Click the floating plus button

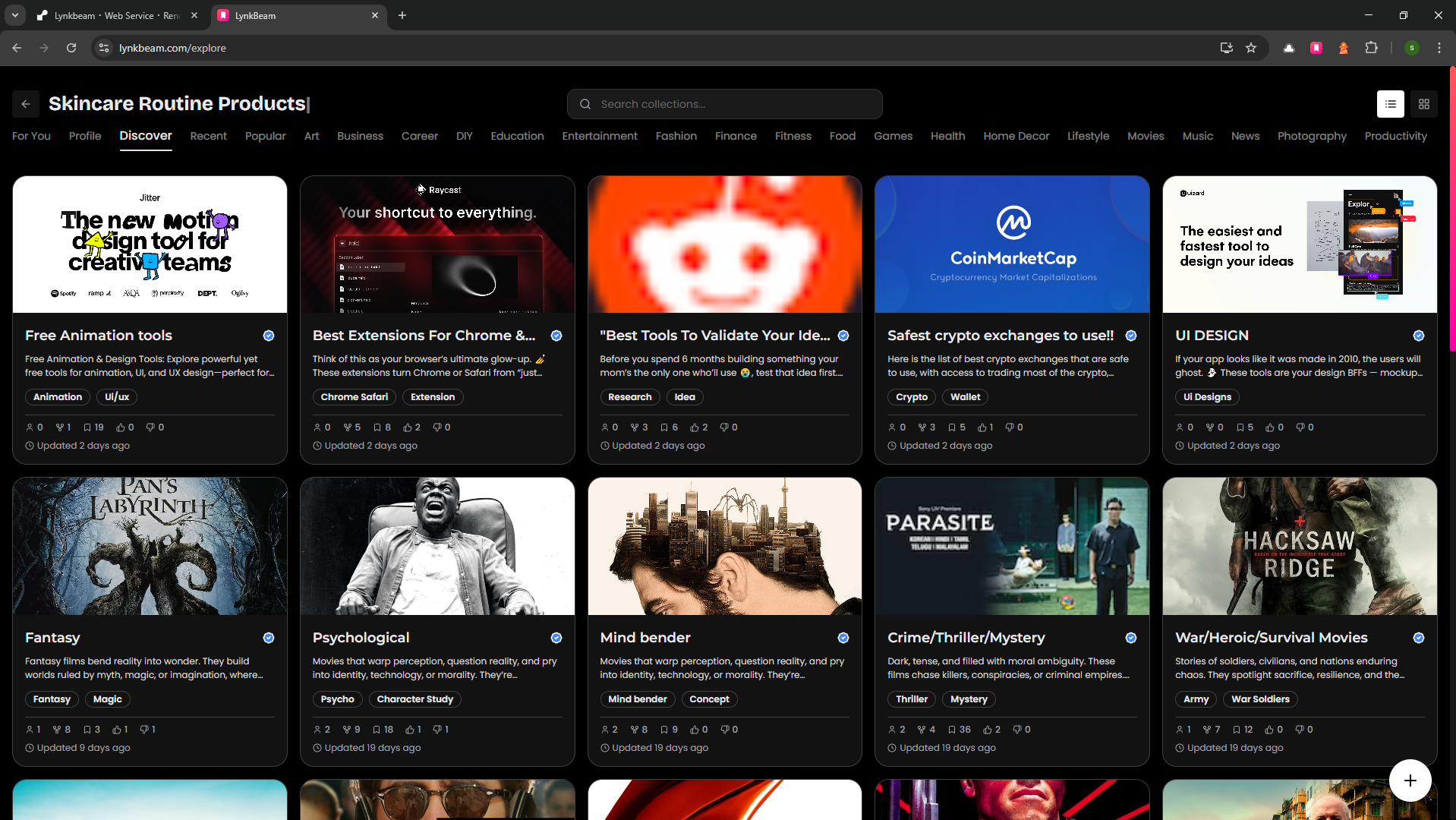click(1410, 780)
